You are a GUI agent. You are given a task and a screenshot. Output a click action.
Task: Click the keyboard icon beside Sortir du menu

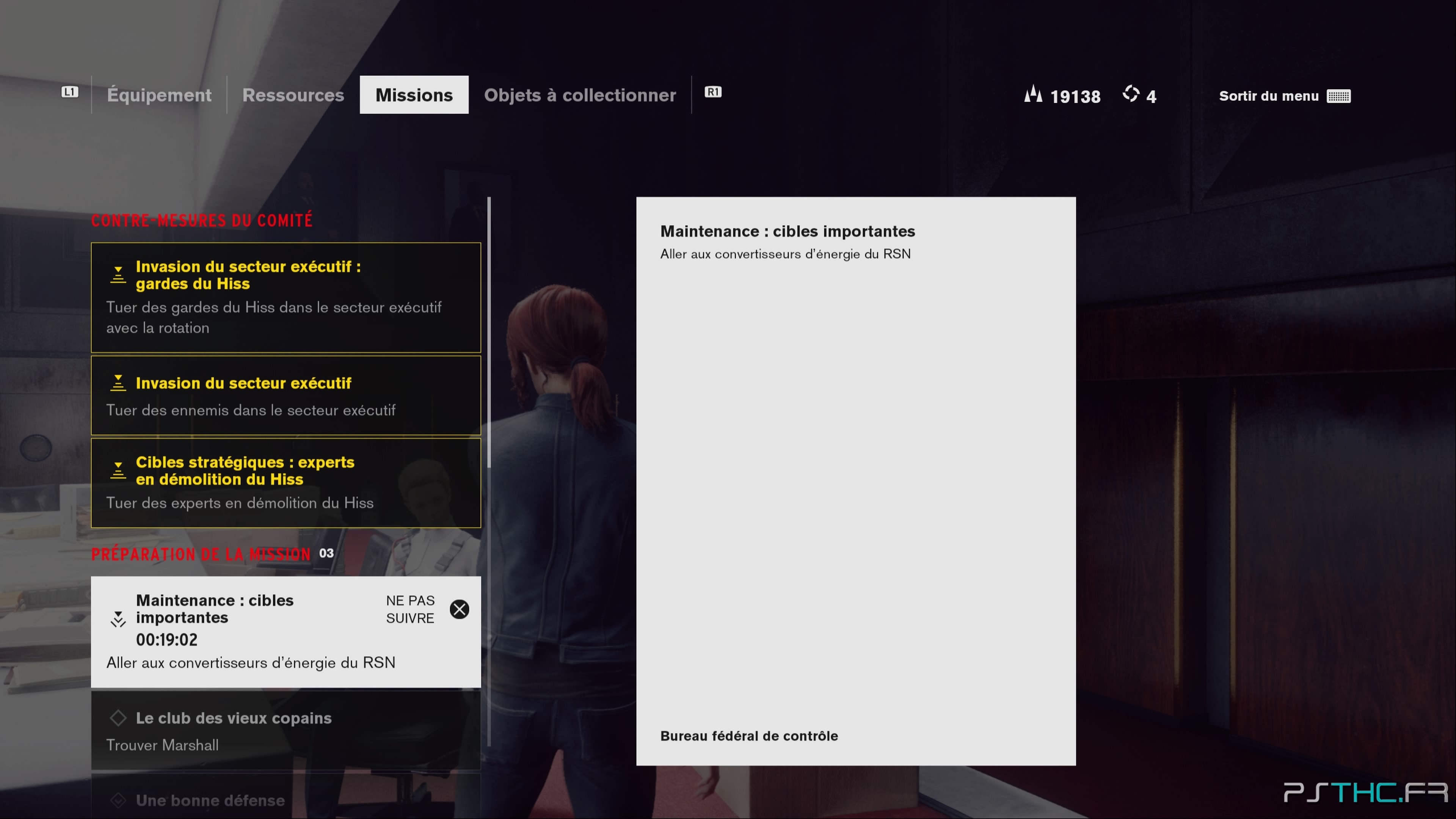pyautogui.click(x=1338, y=96)
